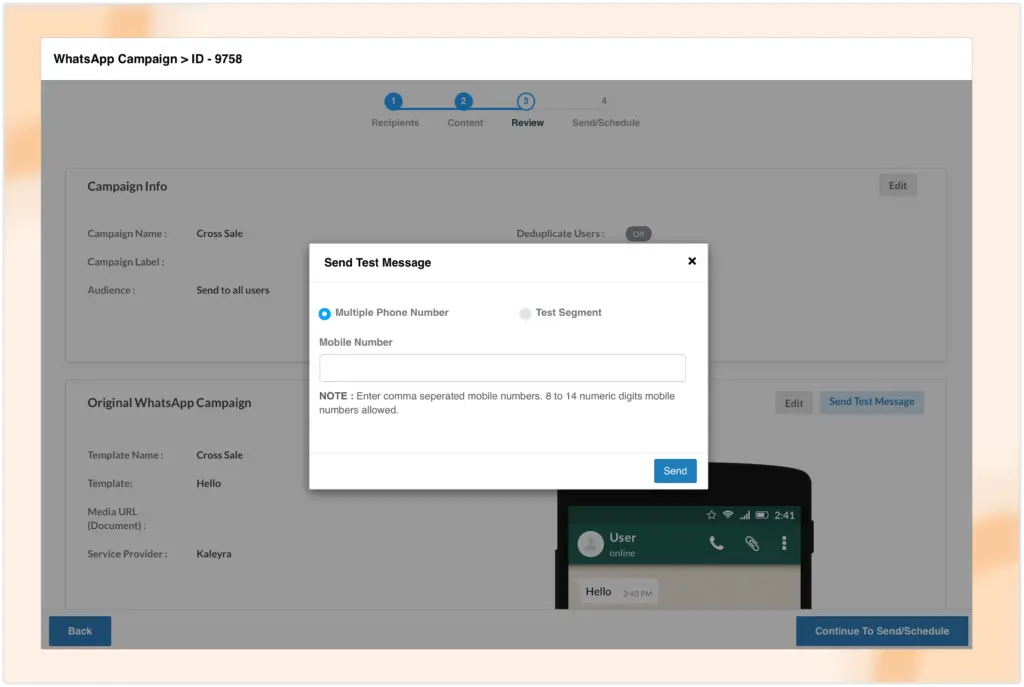Open the three-dot menu in phone preview

click(x=784, y=543)
